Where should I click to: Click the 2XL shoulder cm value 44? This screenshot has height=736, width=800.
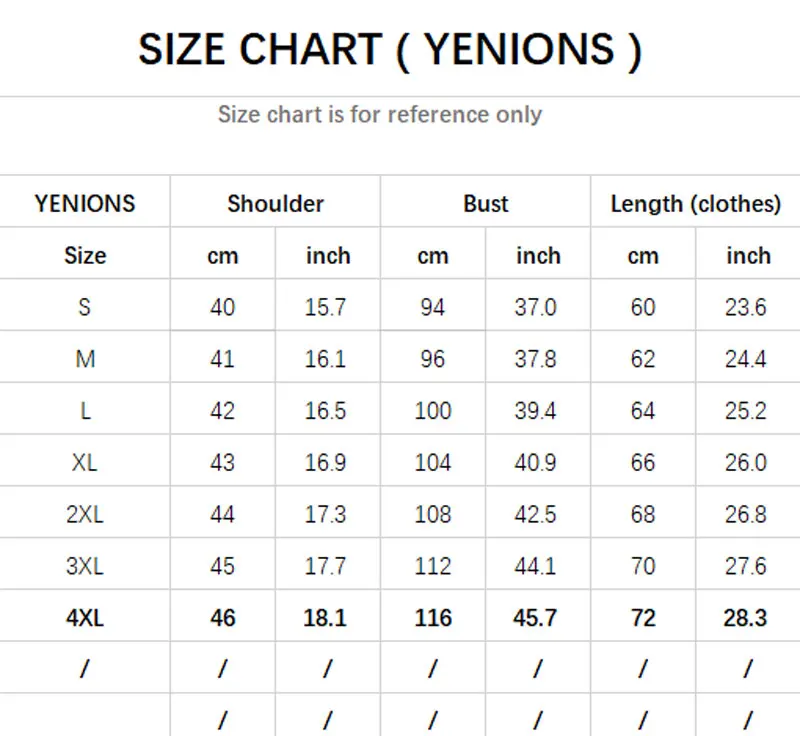pos(222,514)
